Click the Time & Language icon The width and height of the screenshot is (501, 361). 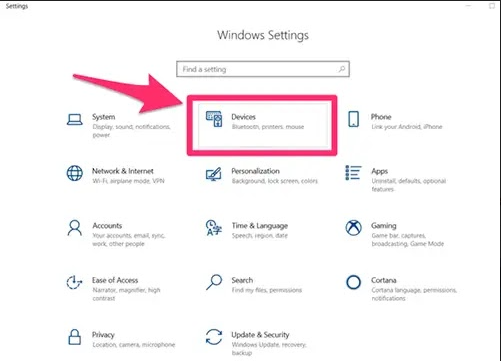pyautogui.click(x=214, y=228)
